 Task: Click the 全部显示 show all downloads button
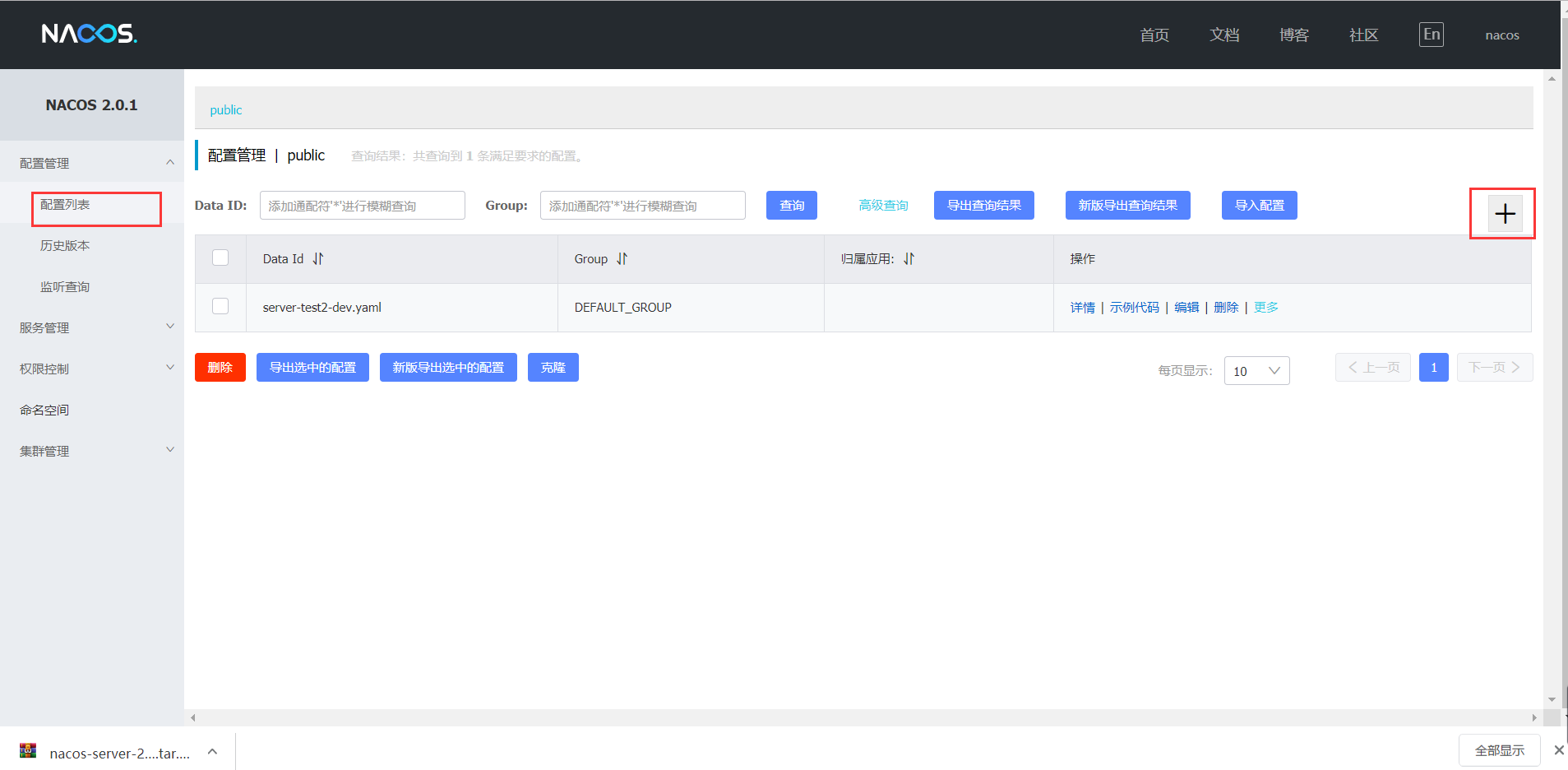coord(1500,750)
